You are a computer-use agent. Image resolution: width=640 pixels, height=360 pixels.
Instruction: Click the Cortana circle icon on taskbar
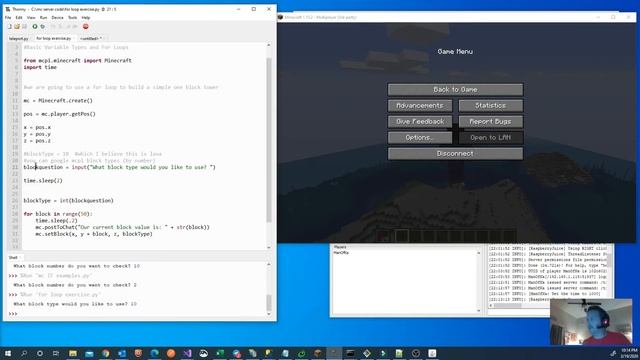click(x=40, y=353)
